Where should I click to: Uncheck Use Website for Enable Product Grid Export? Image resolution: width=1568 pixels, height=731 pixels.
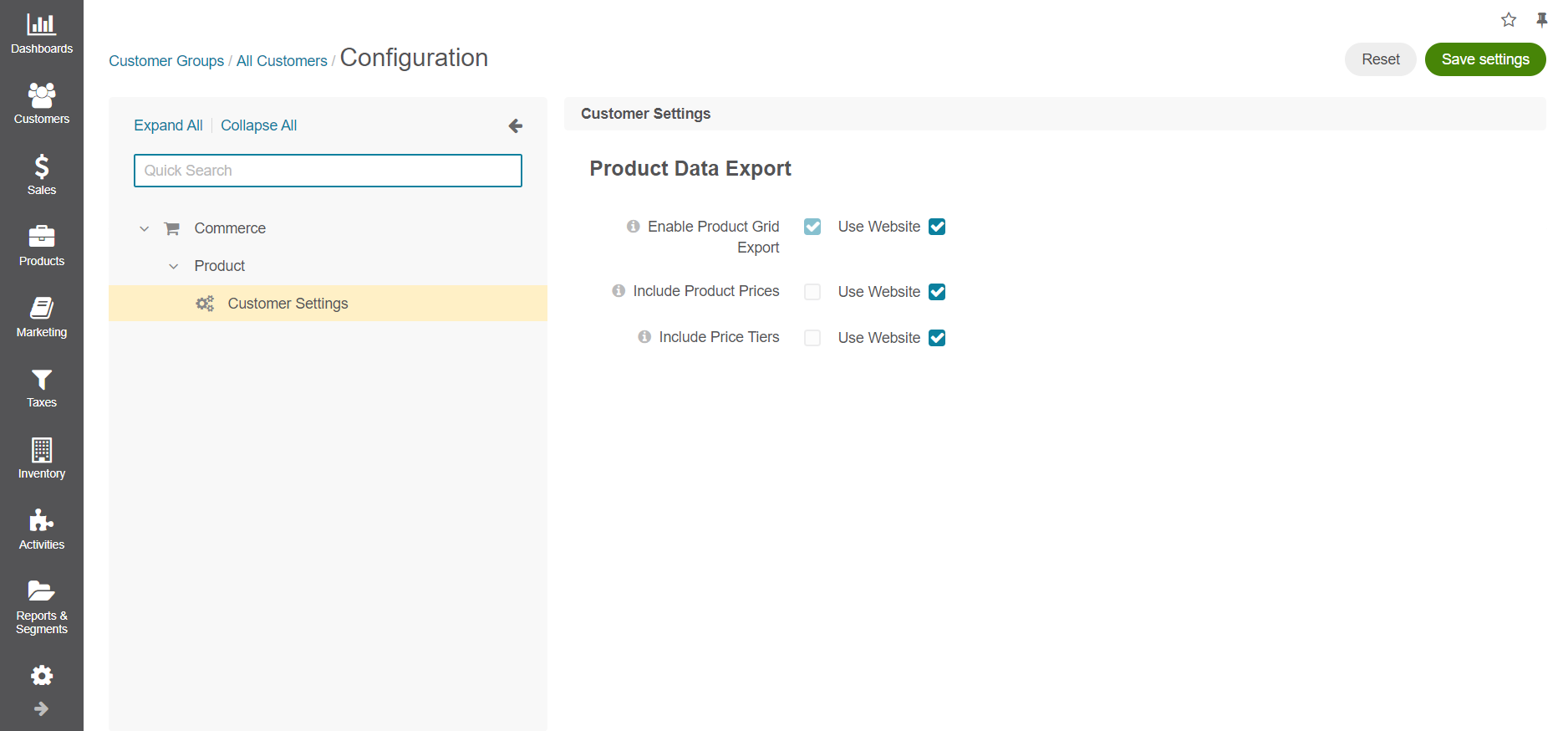coord(937,227)
